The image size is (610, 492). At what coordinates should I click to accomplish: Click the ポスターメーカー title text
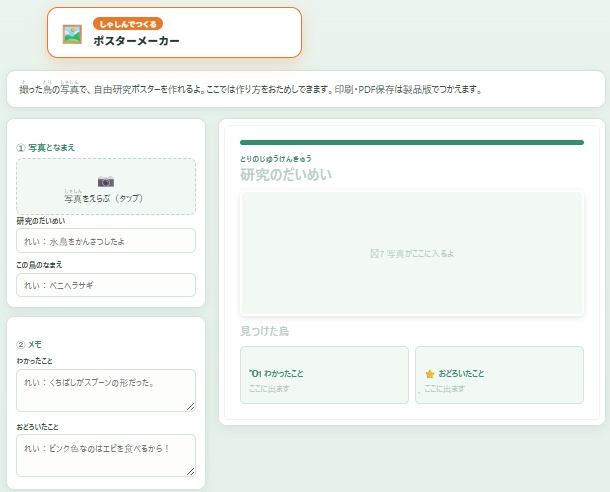coord(136,41)
